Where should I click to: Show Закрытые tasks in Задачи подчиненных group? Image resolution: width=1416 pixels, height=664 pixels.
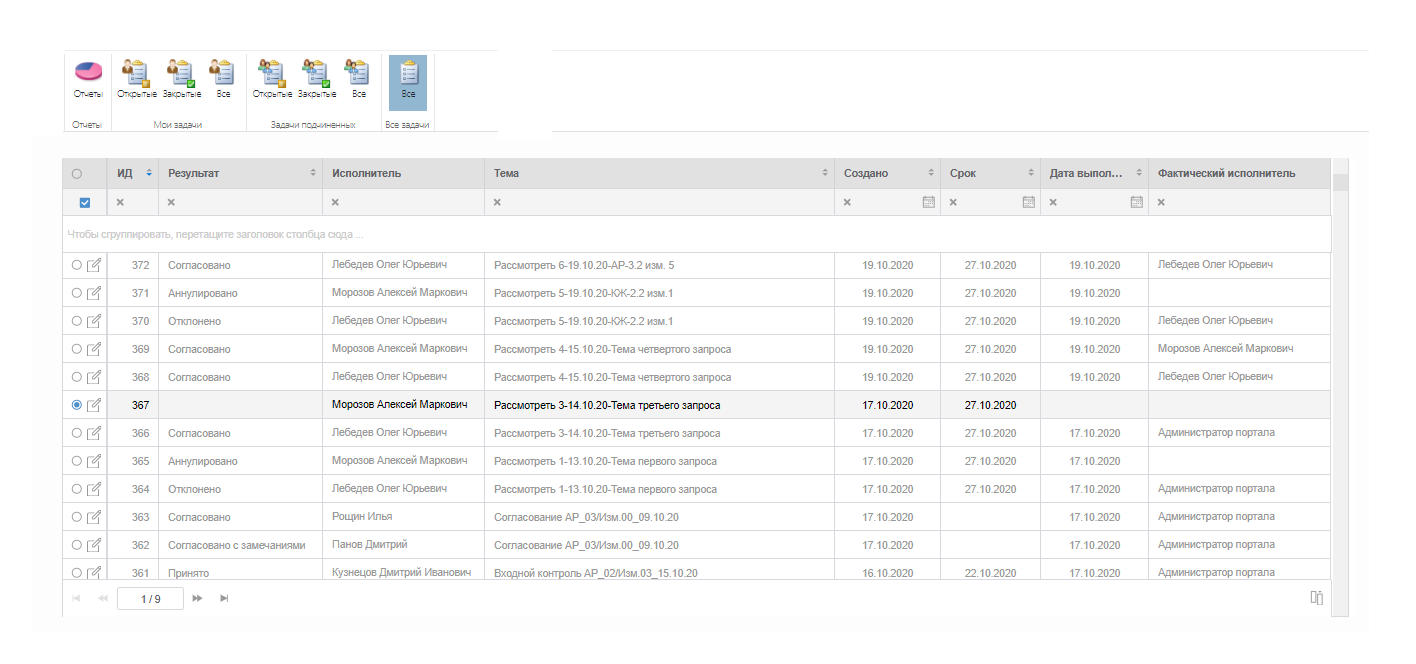click(x=316, y=80)
